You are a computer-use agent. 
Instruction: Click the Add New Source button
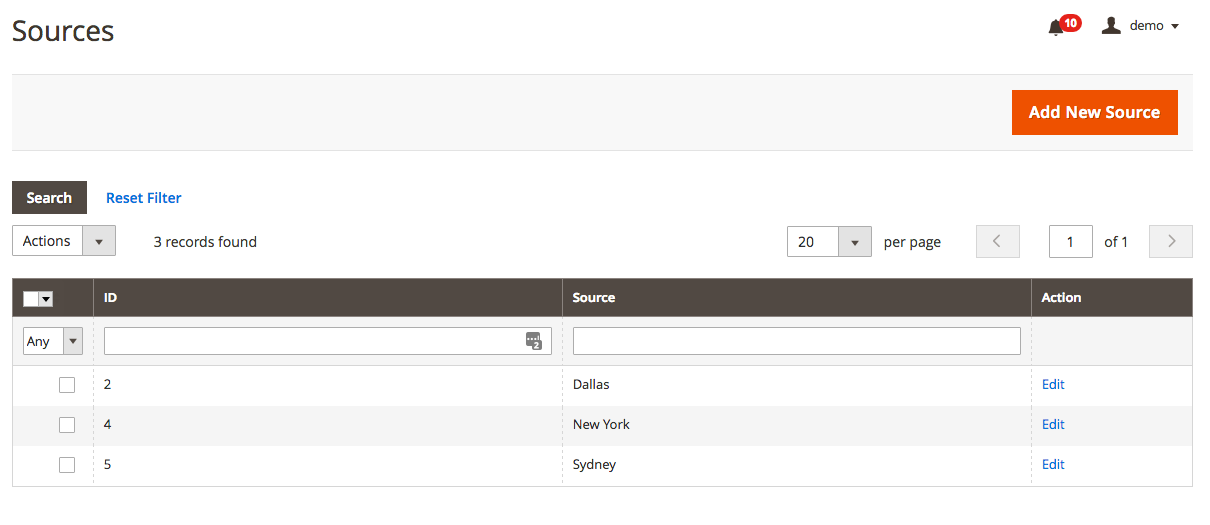tap(1094, 112)
